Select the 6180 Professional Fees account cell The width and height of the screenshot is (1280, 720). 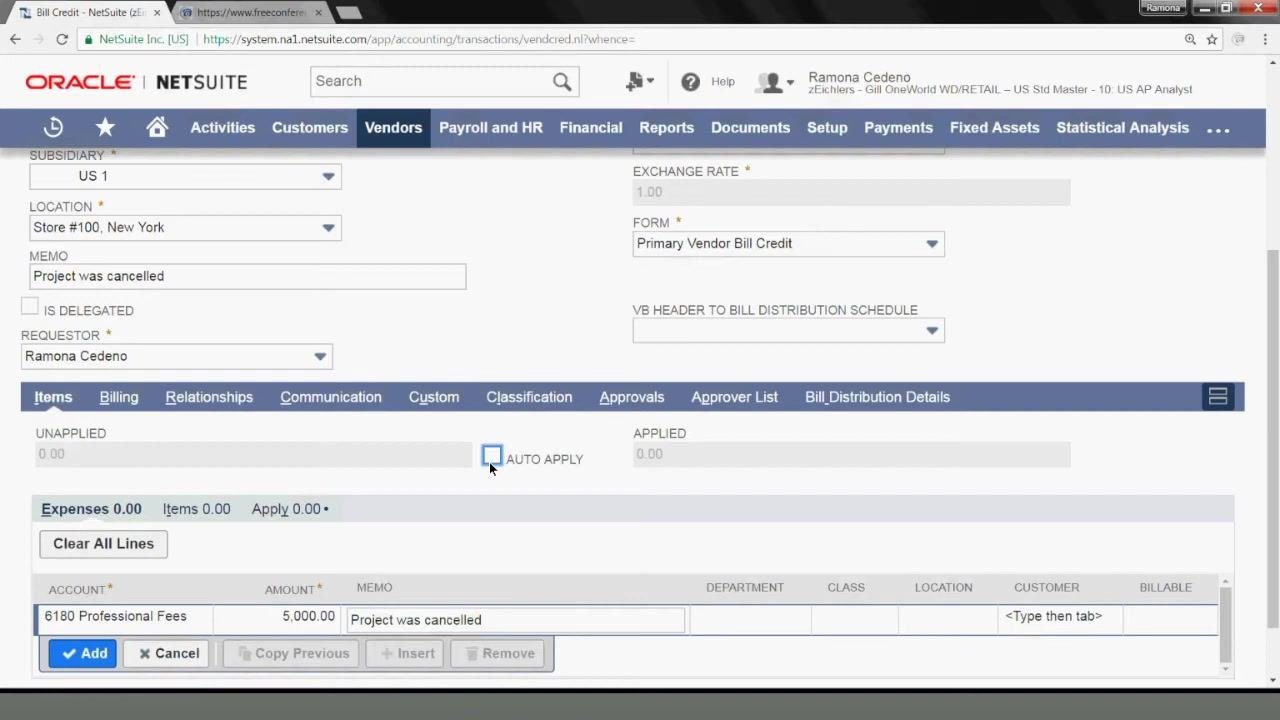(x=124, y=618)
